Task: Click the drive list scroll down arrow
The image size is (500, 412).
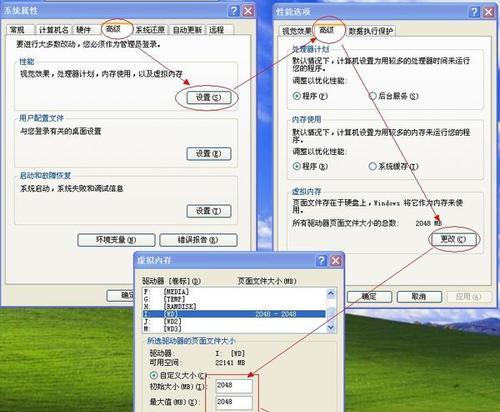Action: point(331,328)
